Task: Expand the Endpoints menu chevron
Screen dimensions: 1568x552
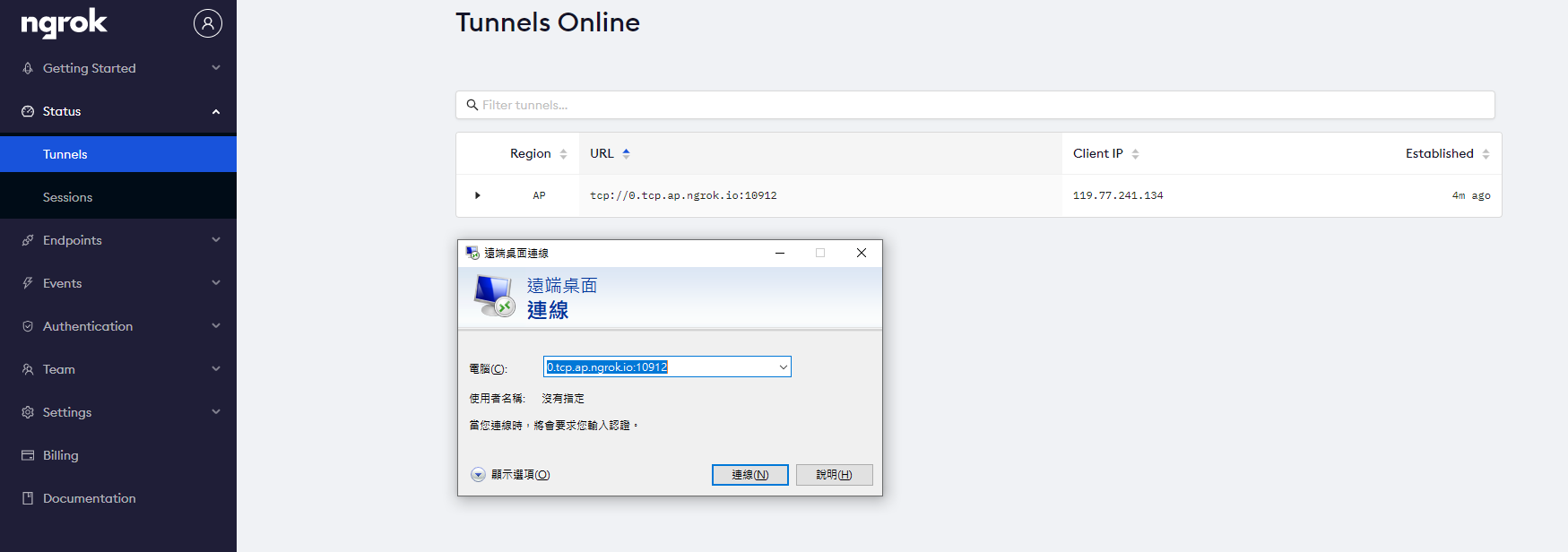Action: (x=216, y=240)
